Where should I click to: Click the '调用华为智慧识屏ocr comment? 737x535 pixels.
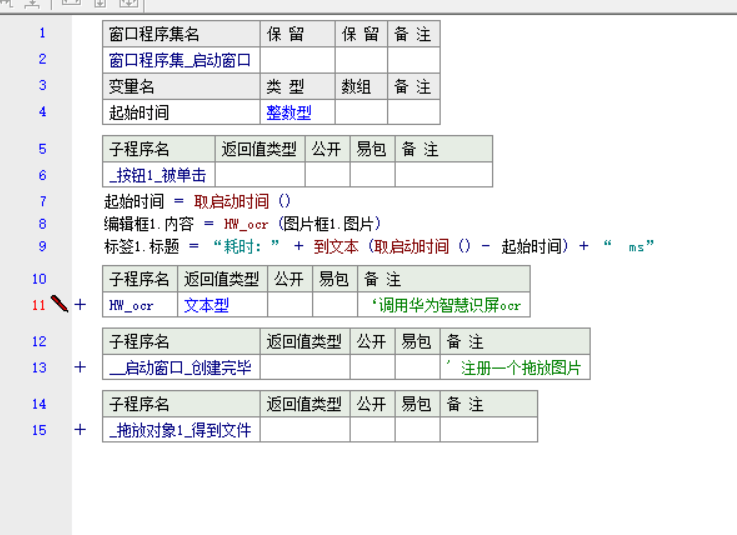pyautogui.click(x=447, y=306)
